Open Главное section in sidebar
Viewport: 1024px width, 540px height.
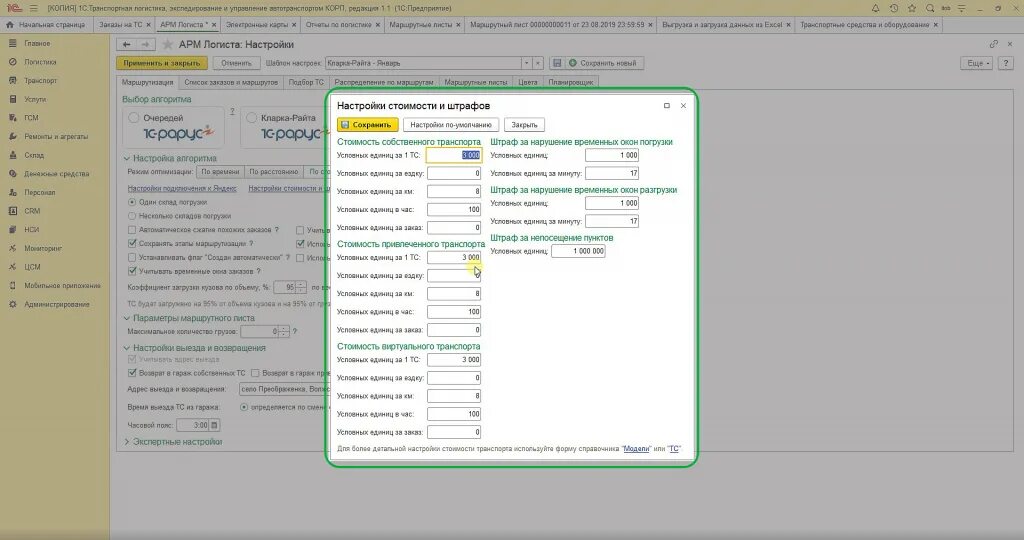tap(37, 43)
